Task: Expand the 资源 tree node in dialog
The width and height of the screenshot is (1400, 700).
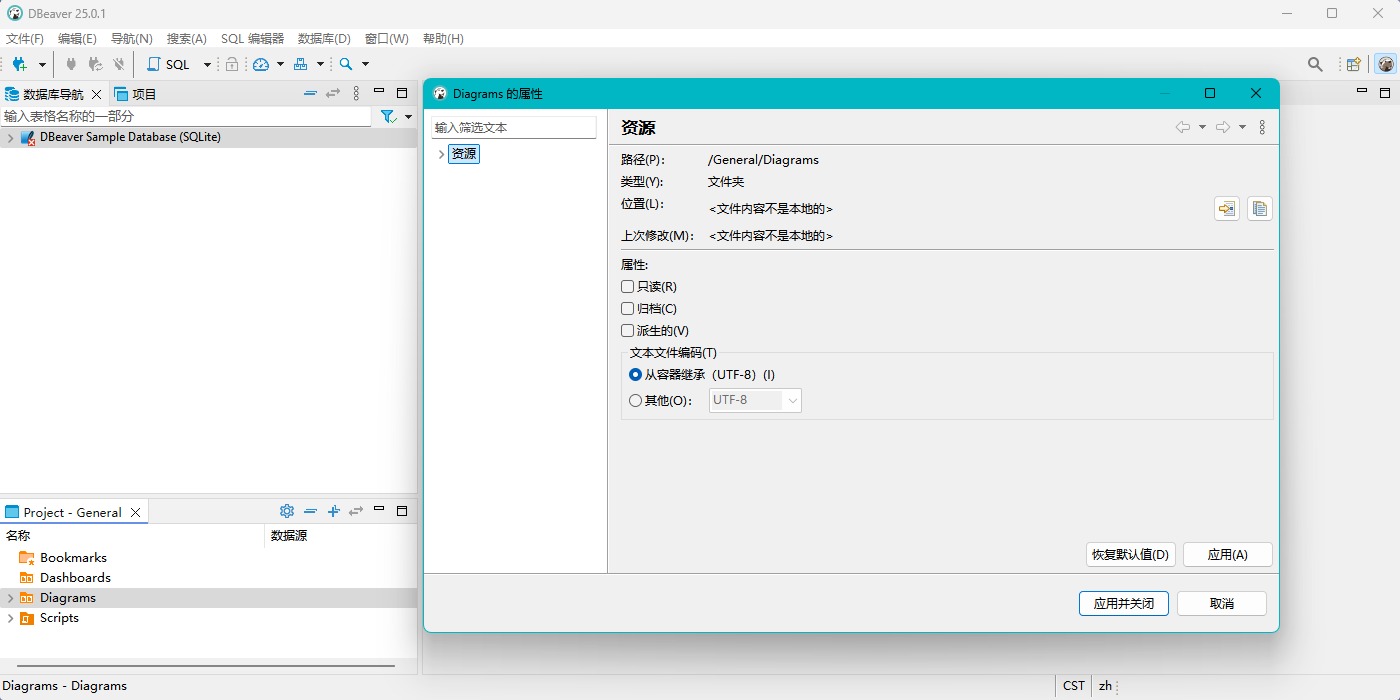Action: click(441, 154)
